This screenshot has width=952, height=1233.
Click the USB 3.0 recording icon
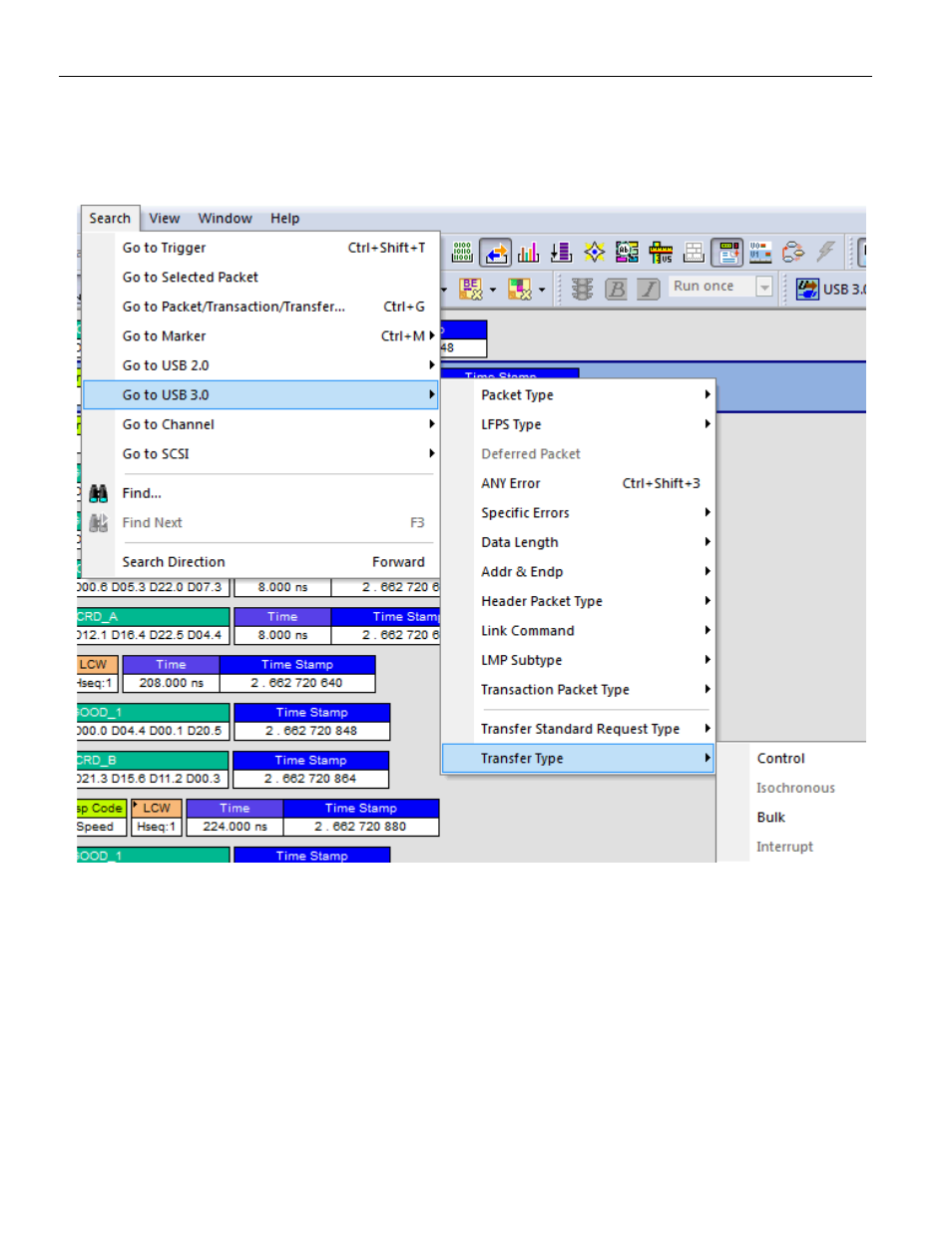807,289
